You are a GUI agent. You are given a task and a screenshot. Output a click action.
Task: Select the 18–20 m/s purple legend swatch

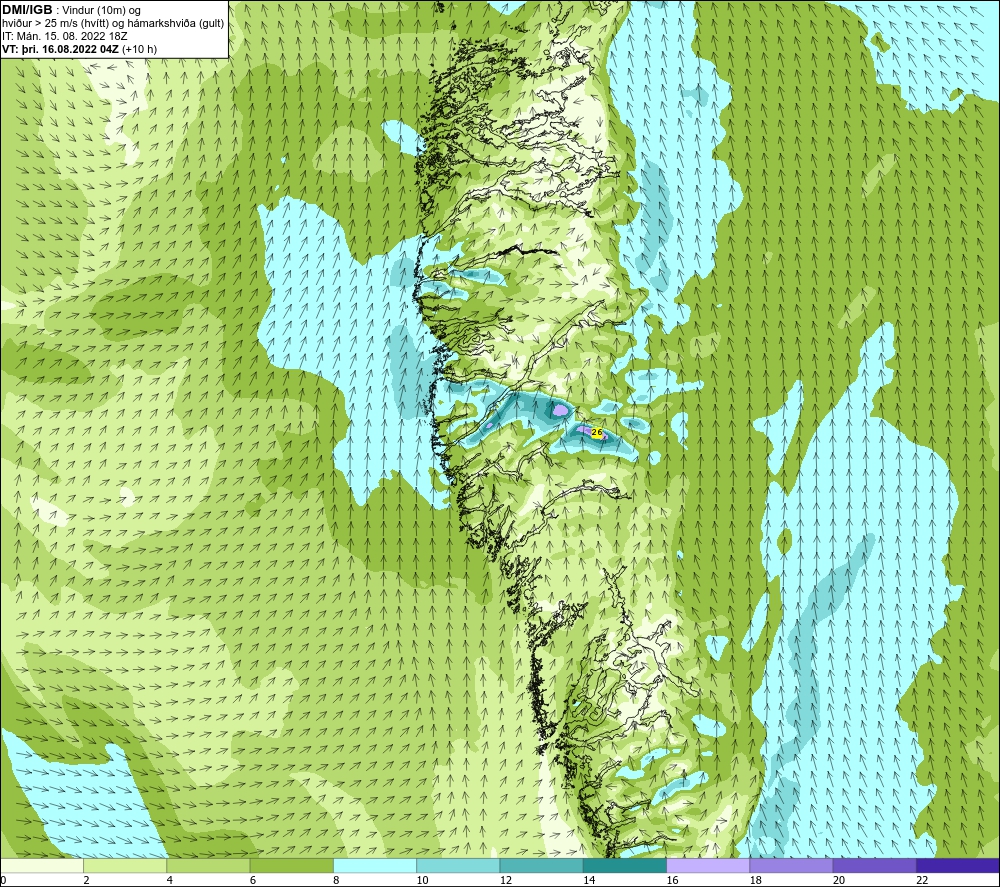[x=791, y=865]
